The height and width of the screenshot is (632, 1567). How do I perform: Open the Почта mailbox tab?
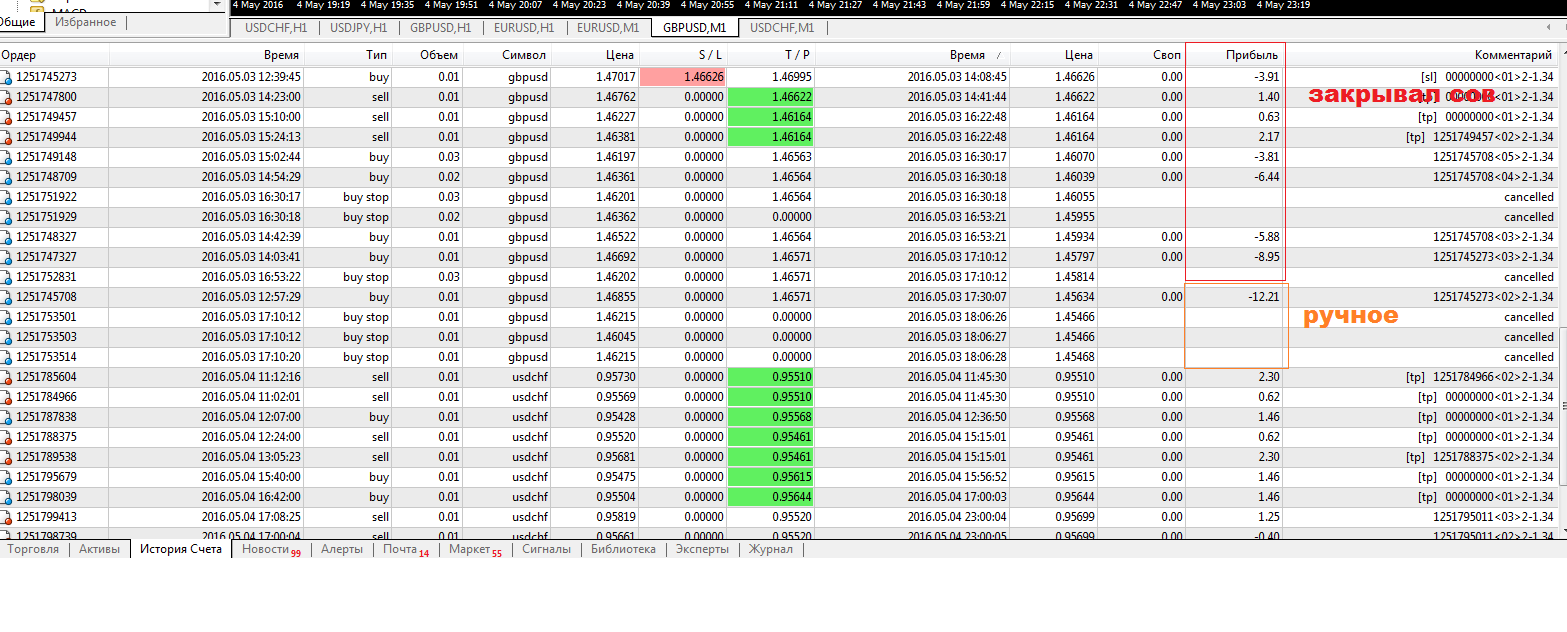coord(406,549)
